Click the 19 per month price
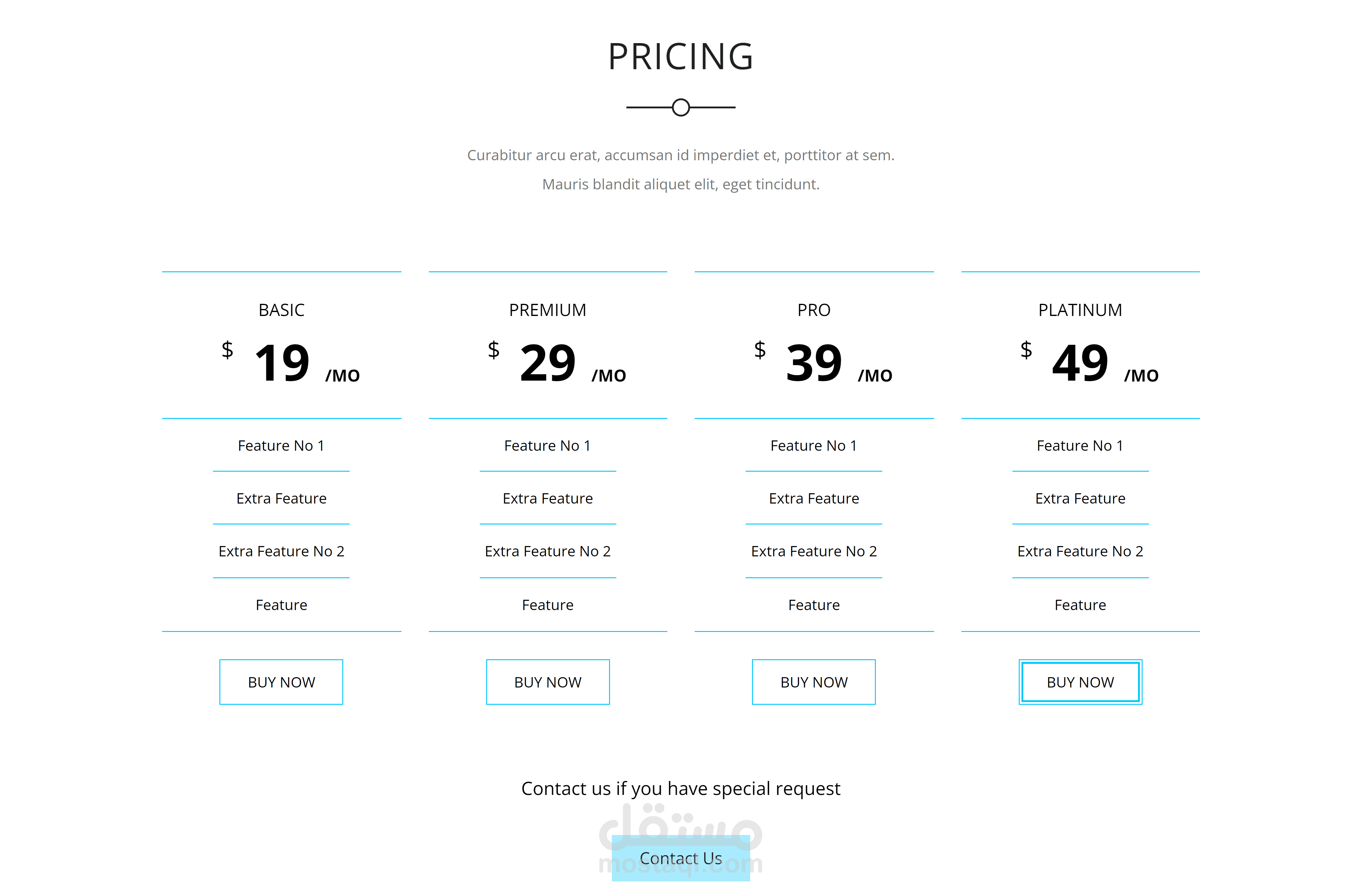 [x=282, y=363]
